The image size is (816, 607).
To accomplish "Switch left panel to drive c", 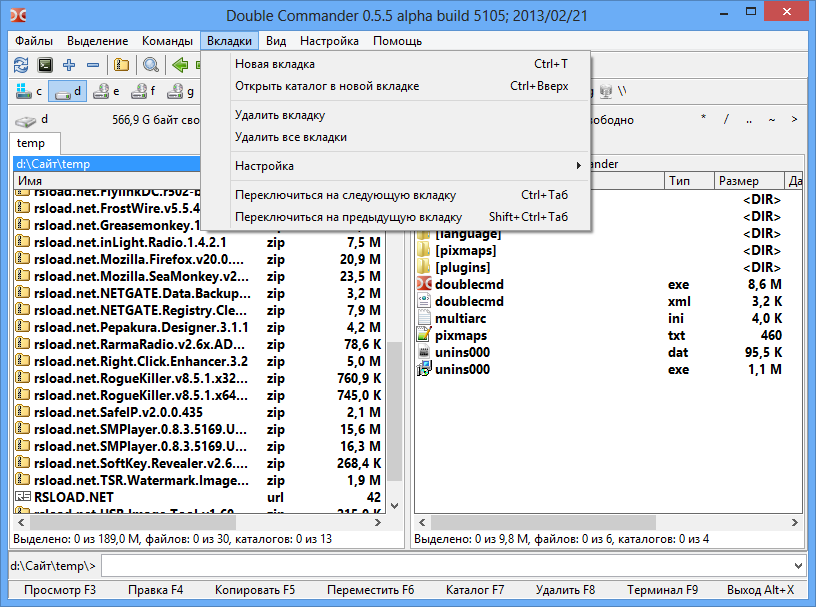I will pyautogui.click(x=29, y=92).
